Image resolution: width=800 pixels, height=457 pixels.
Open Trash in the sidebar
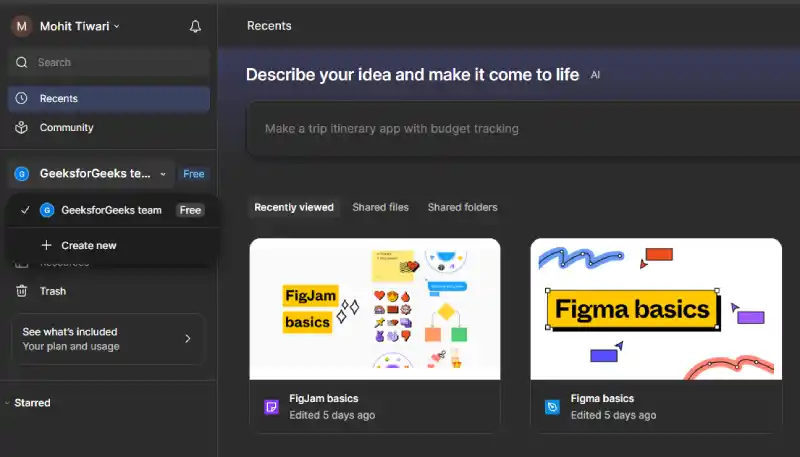click(109, 291)
